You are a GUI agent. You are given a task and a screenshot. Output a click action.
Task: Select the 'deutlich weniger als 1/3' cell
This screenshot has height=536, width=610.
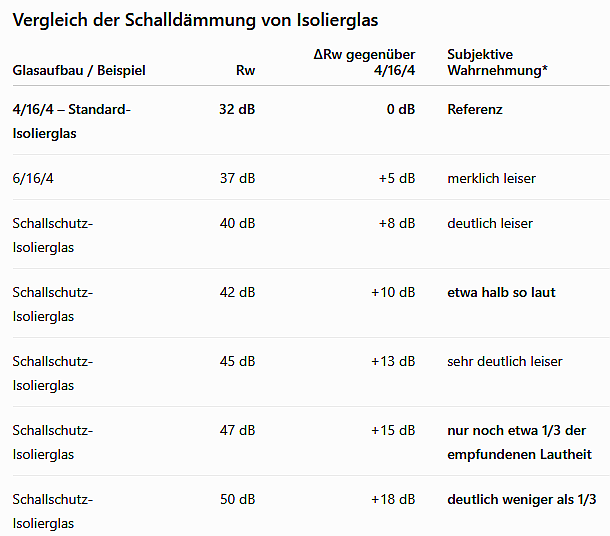pyautogui.click(x=522, y=499)
